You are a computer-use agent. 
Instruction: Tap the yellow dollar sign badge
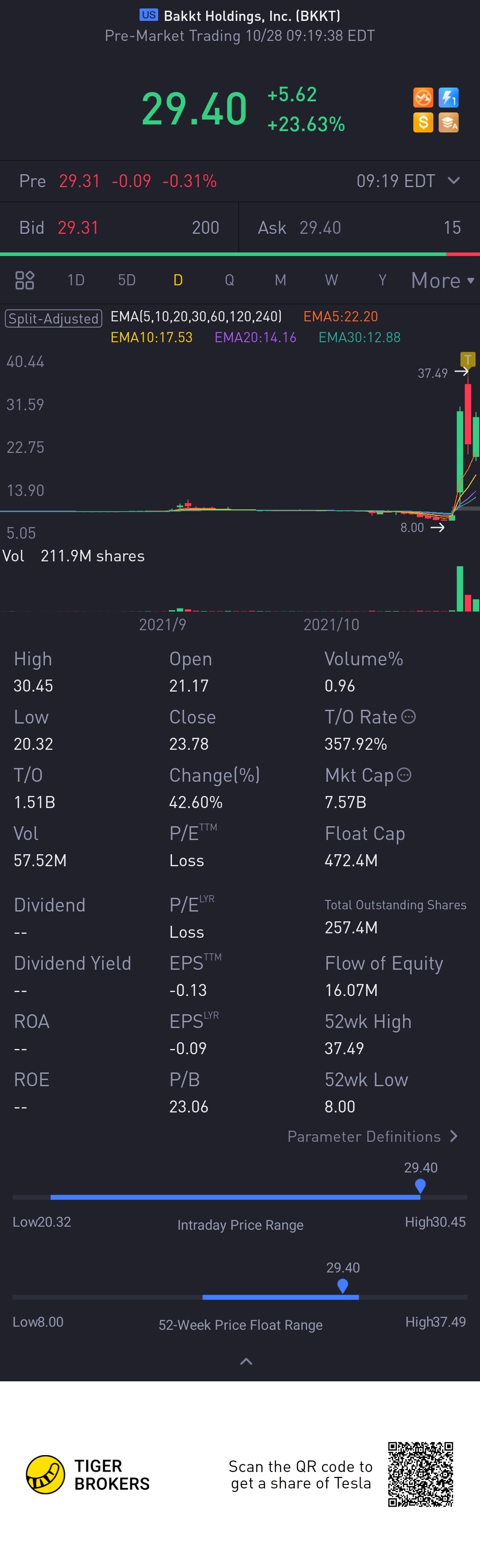pos(423,122)
